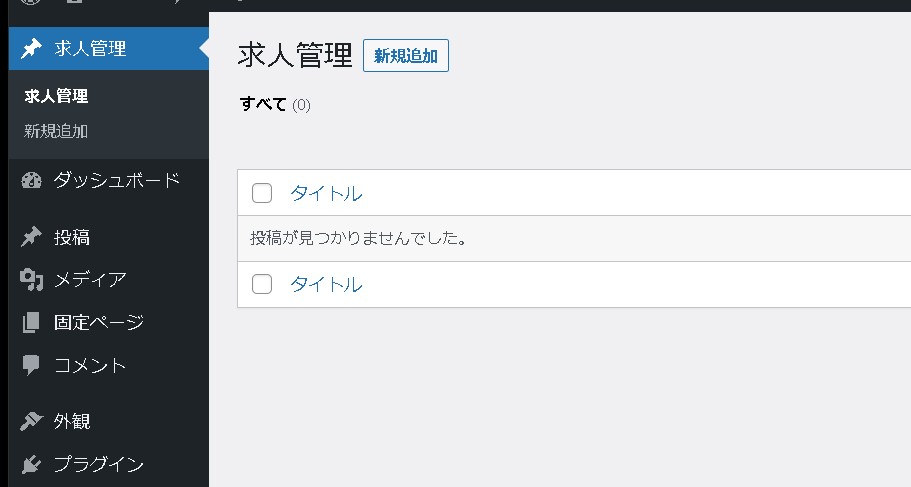Screen dimensions: 911x487
Task: Click the pushpin icon next to 投稿
Action: [31, 237]
